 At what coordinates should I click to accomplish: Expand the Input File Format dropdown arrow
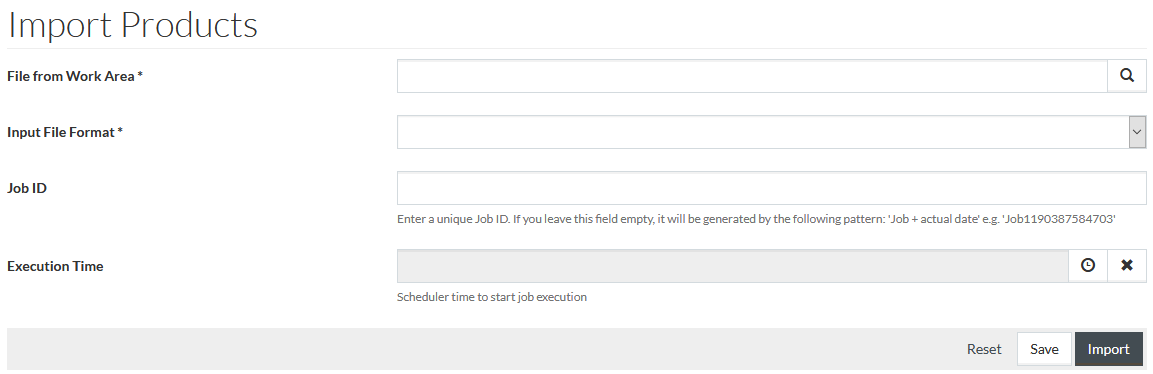[1138, 132]
